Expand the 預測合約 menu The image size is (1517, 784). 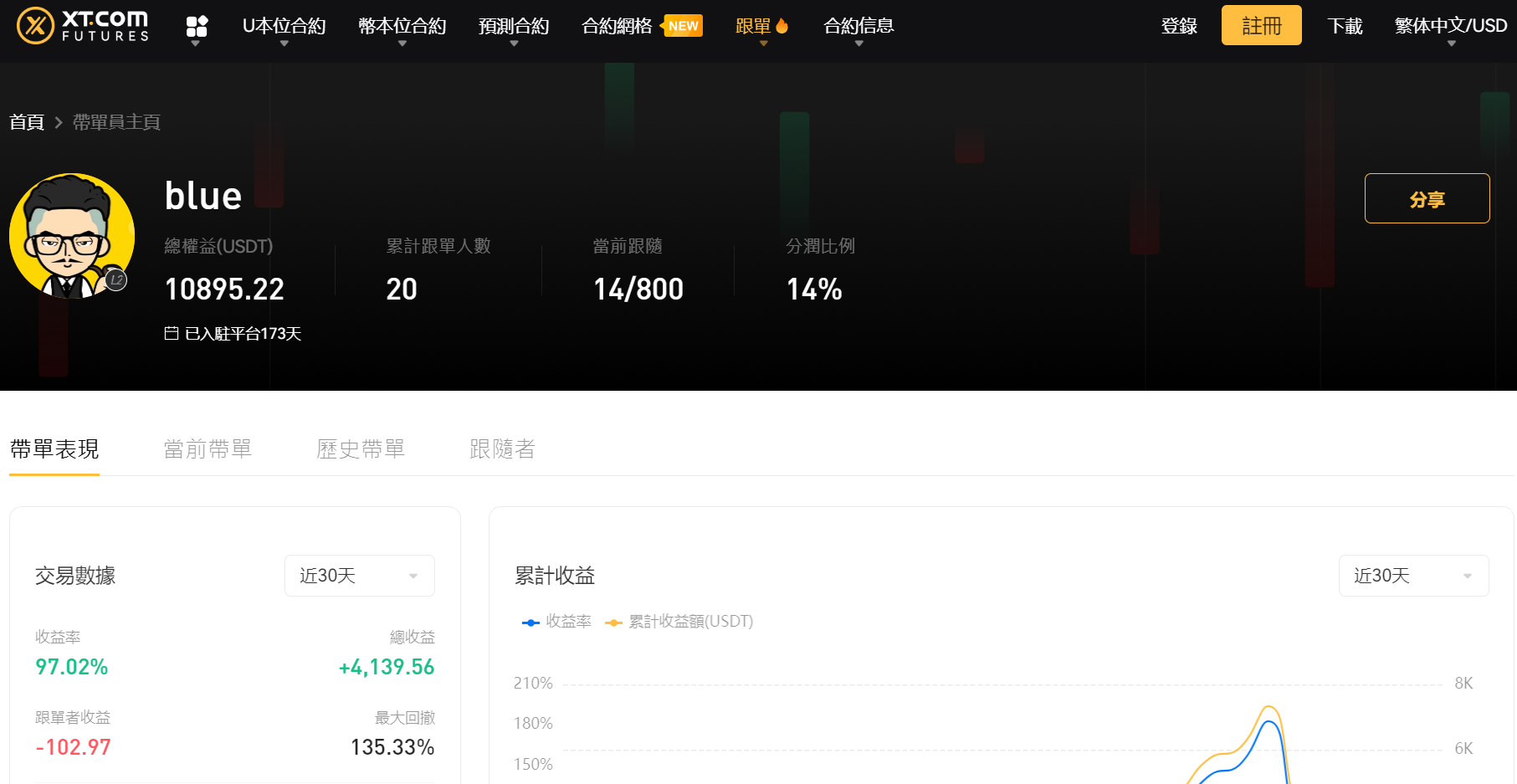(x=514, y=26)
